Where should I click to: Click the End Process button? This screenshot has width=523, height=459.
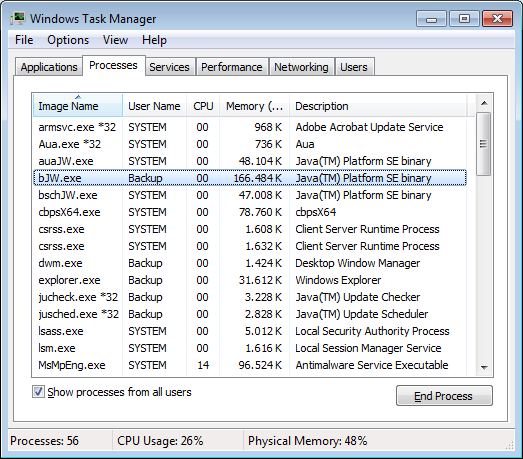click(x=444, y=396)
